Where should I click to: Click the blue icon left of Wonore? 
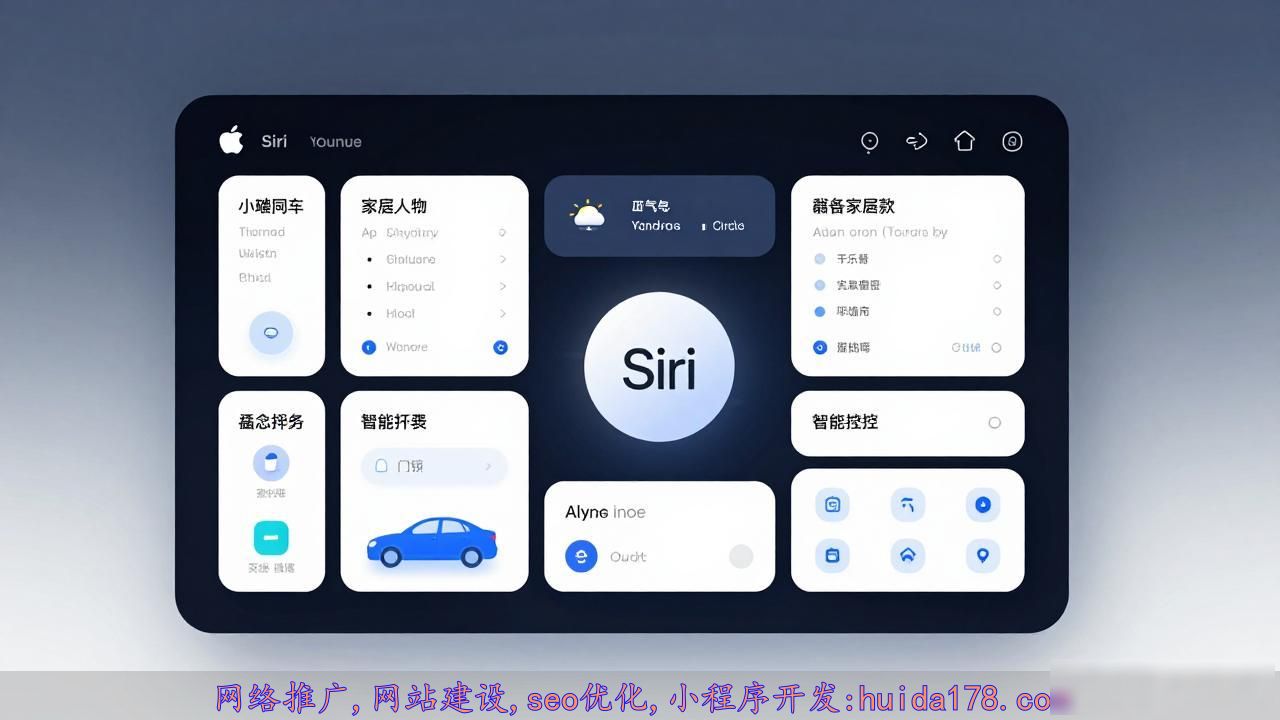[369, 347]
